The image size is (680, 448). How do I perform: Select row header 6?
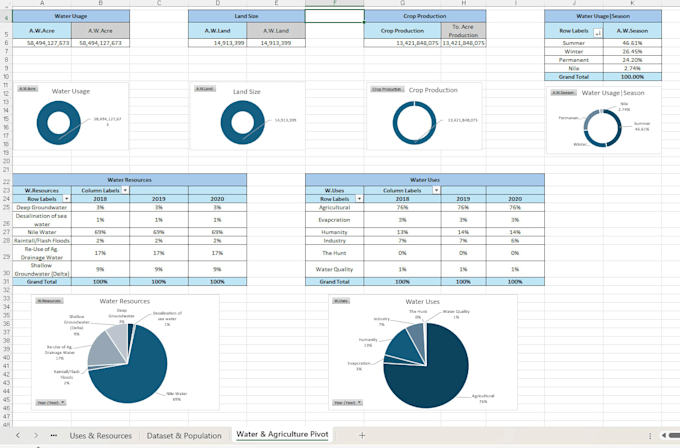pyautogui.click(x=6, y=43)
